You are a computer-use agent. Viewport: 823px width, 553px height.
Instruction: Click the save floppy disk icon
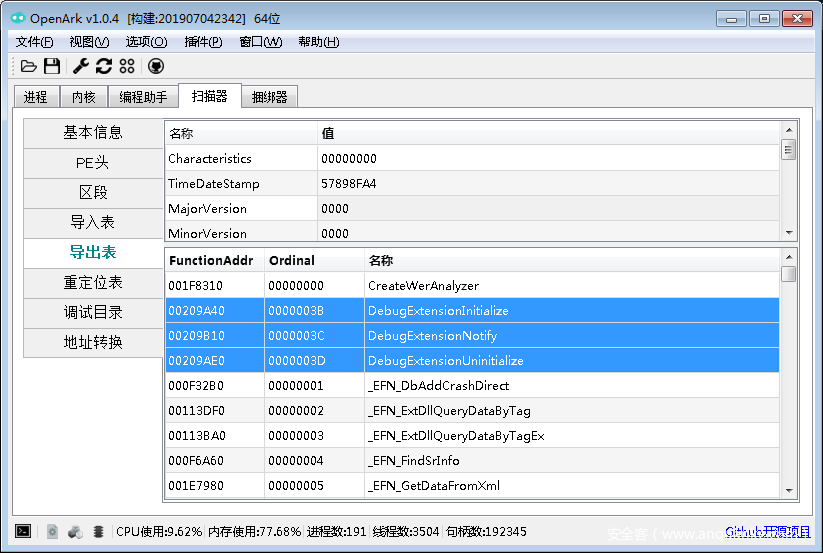click(51, 66)
